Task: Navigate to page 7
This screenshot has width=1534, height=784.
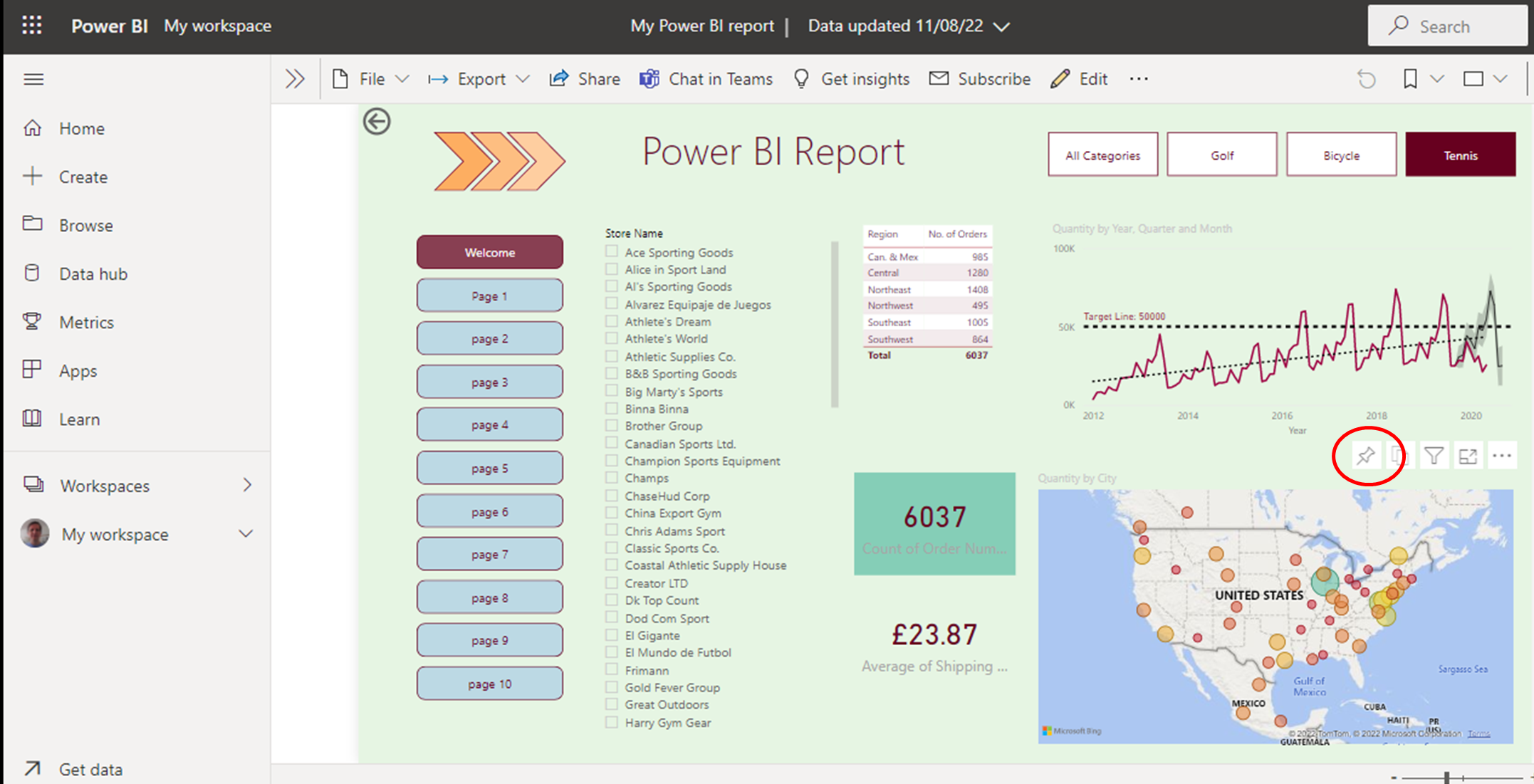Action: (x=490, y=554)
